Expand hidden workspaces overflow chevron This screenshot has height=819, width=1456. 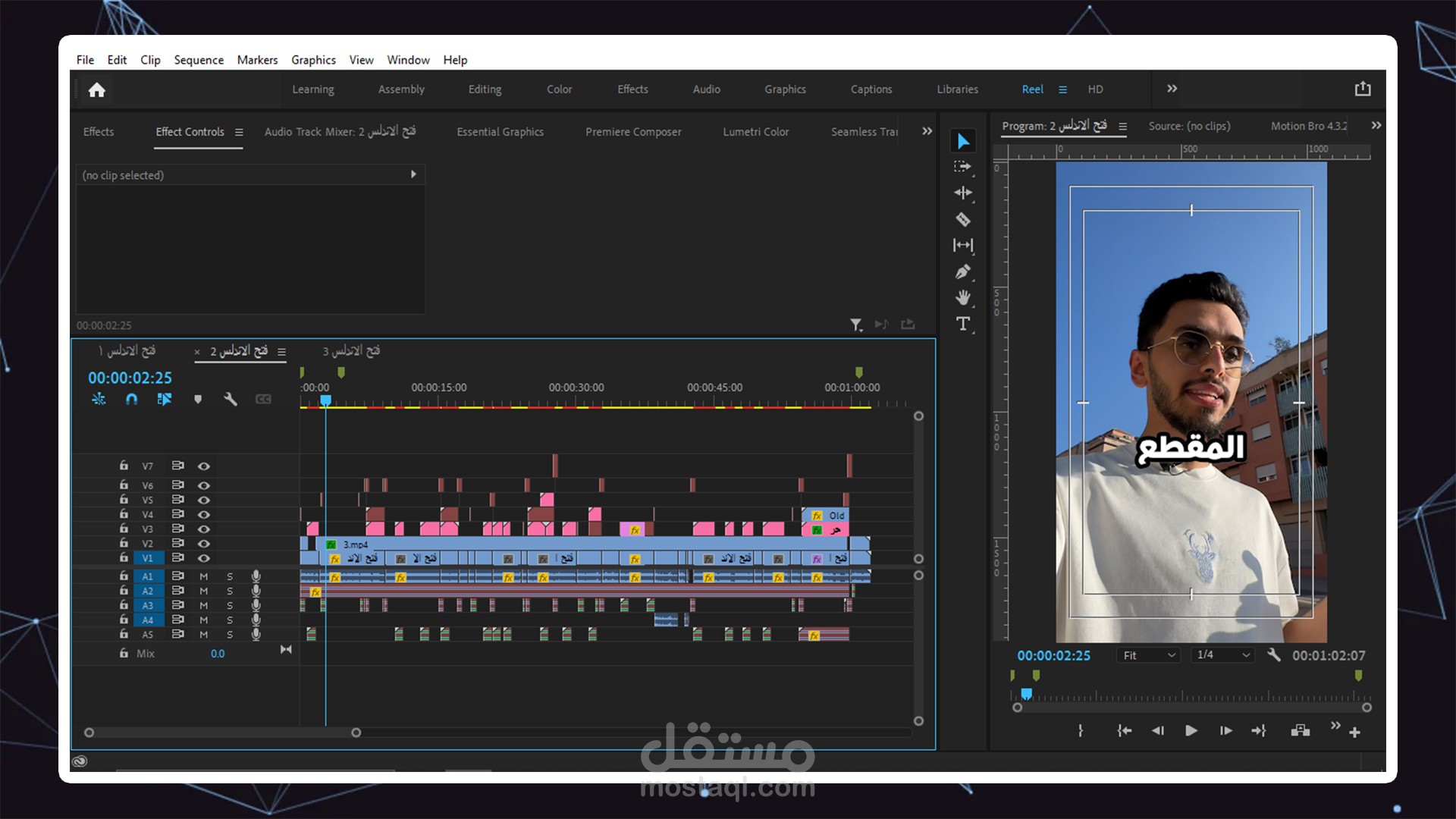[x=1172, y=89]
